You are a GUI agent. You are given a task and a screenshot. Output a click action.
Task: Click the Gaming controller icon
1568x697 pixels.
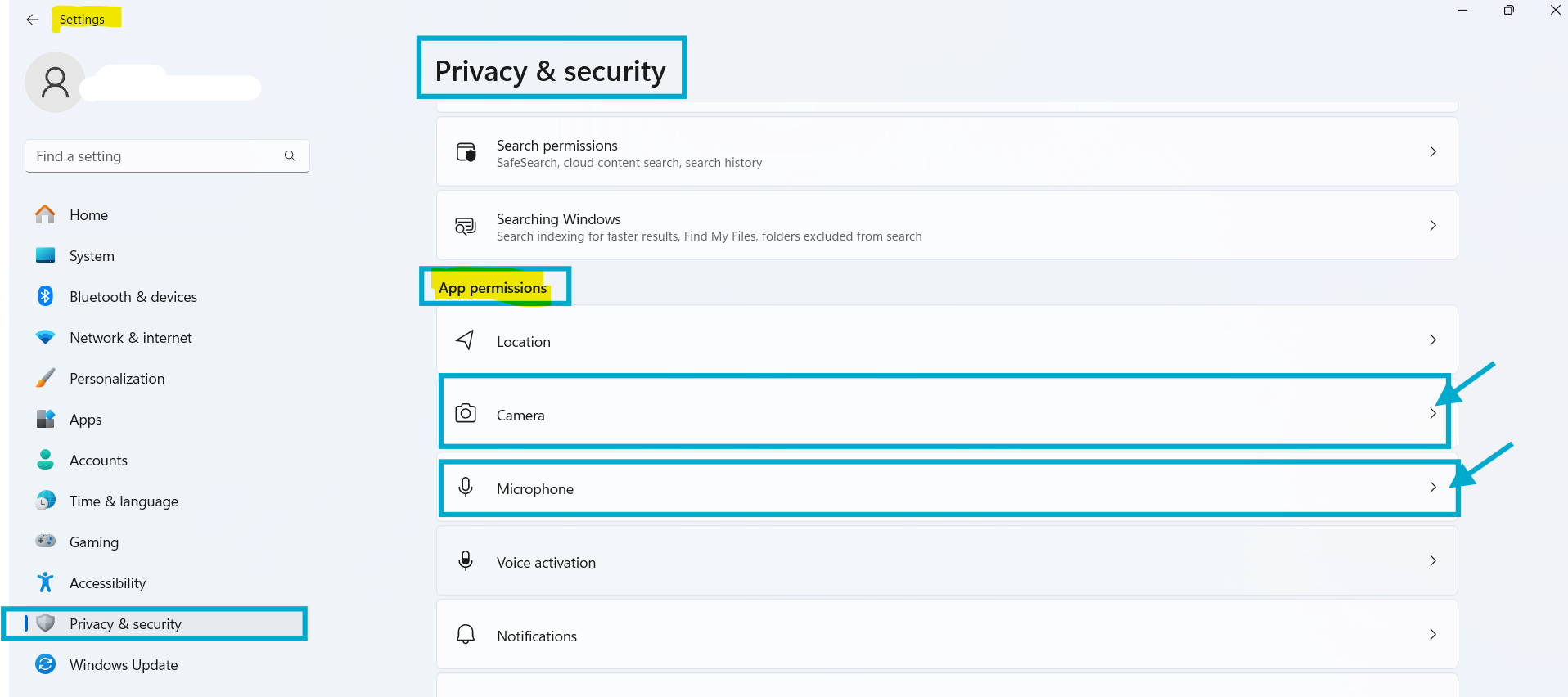[46, 541]
